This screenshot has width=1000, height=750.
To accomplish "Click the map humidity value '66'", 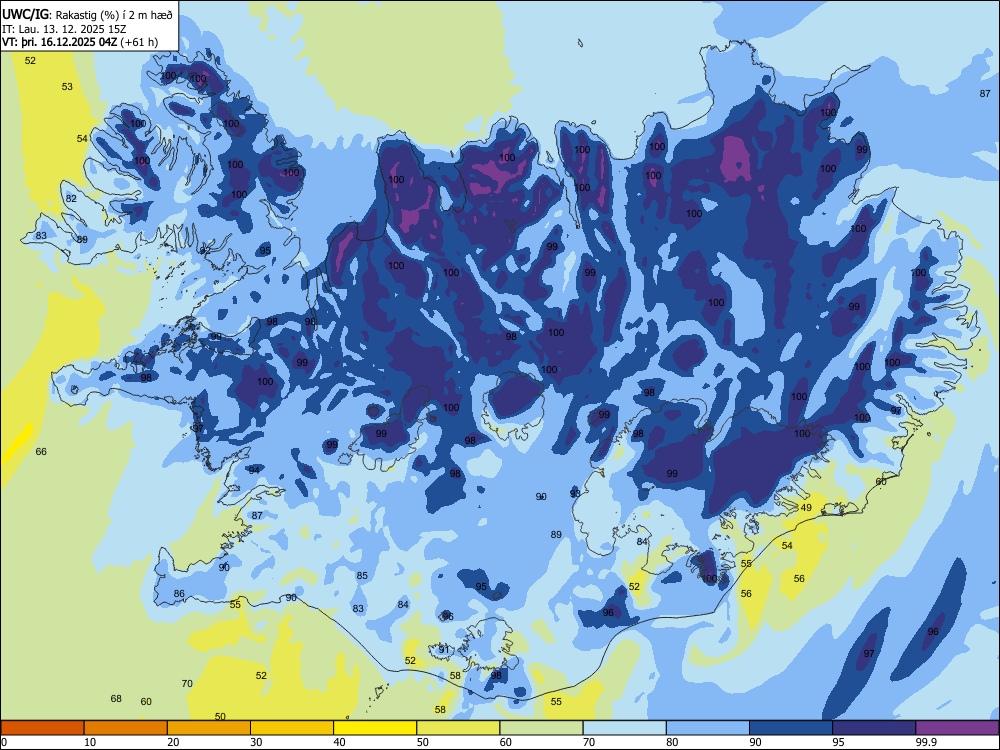I will click(x=41, y=452).
